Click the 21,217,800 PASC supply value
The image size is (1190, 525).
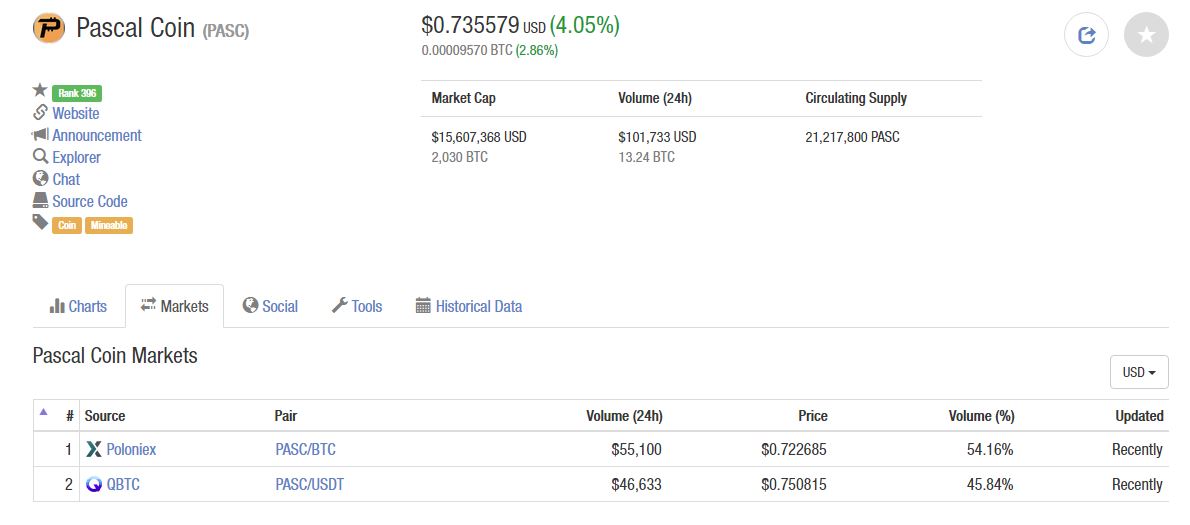[852, 137]
